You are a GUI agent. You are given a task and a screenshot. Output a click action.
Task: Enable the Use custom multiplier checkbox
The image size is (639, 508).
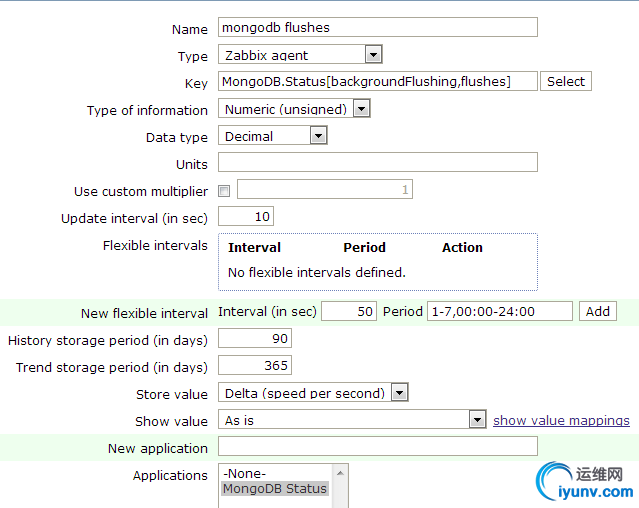click(x=224, y=191)
